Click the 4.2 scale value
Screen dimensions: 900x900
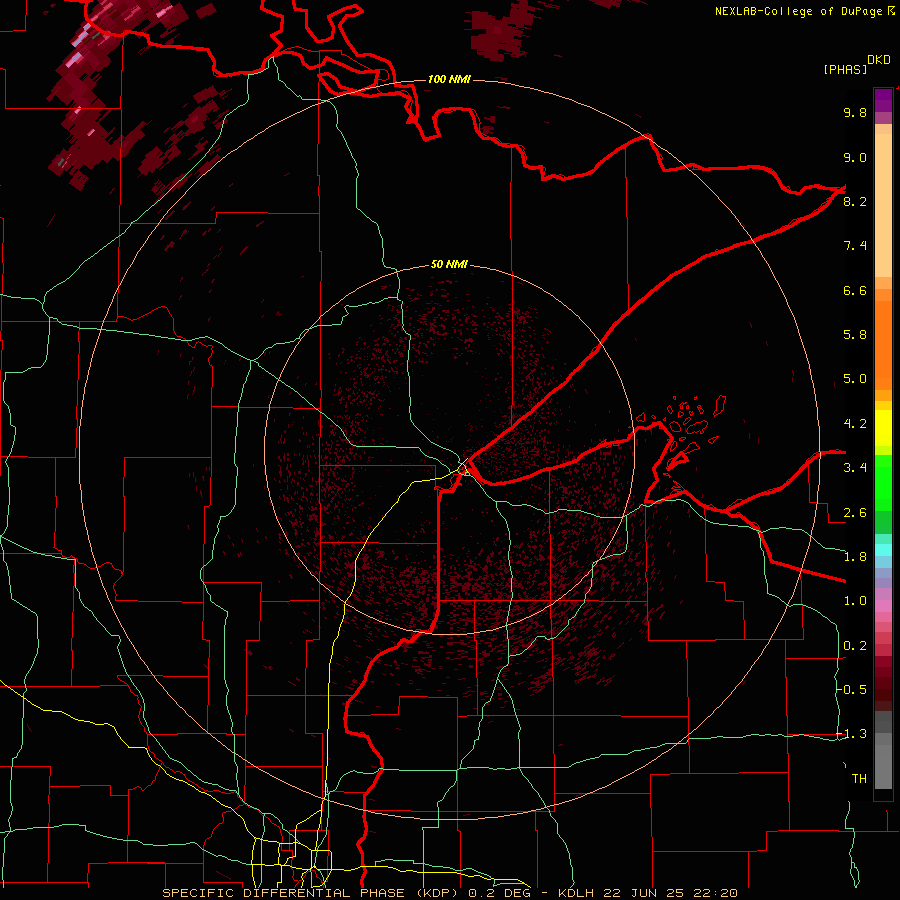click(x=855, y=424)
